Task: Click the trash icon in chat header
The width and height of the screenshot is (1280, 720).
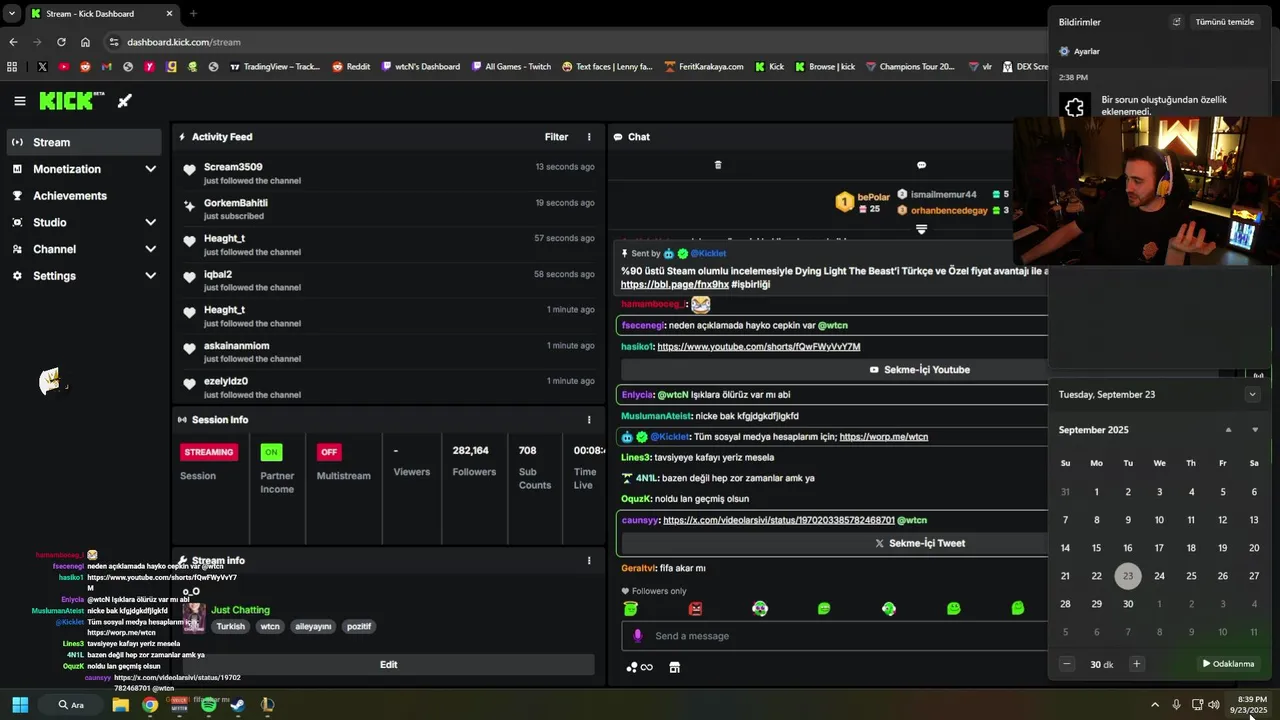Action: click(717, 165)
